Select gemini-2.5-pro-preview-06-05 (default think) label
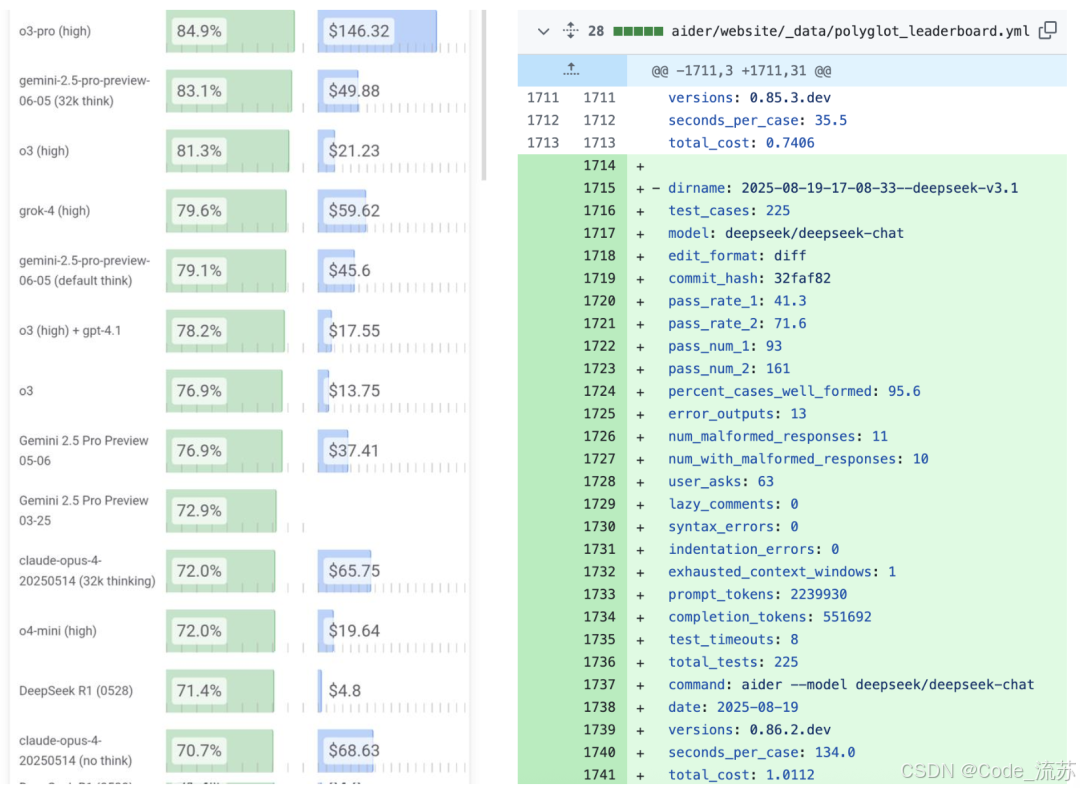Image resolution: width=1080 pixels, height=788 pixels. pos(84,271)
